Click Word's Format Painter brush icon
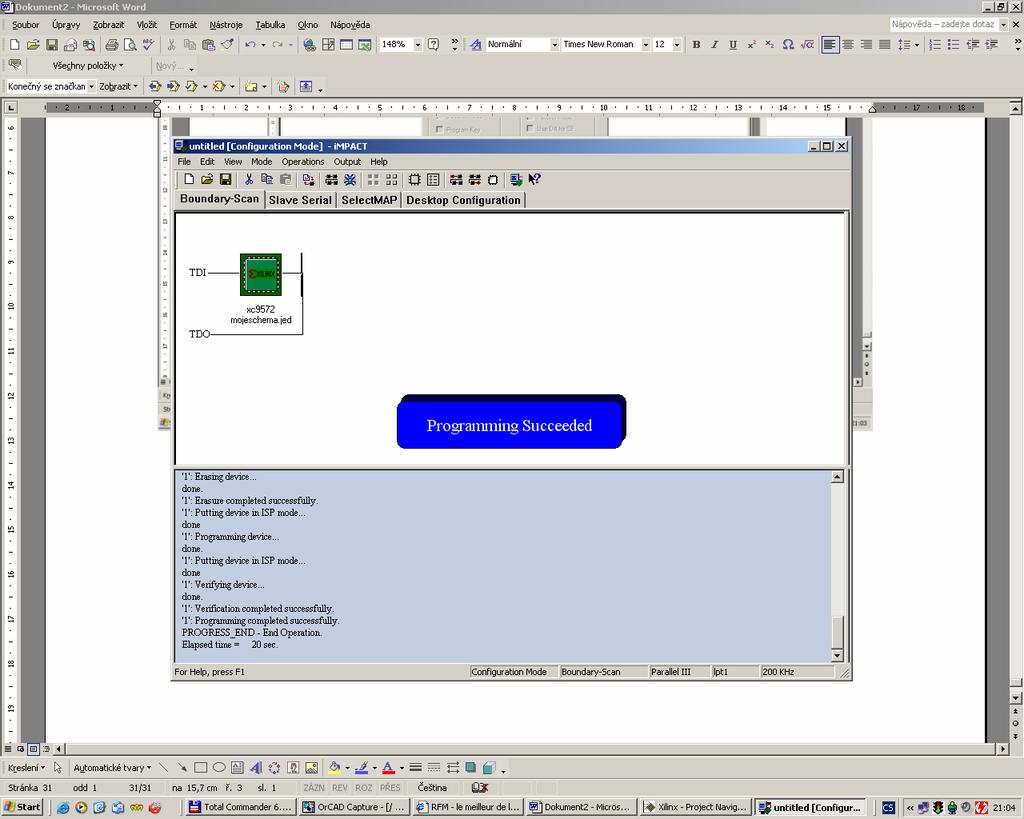The width and height of the screenshot is (1024, 819). click(x=227, y=44)
